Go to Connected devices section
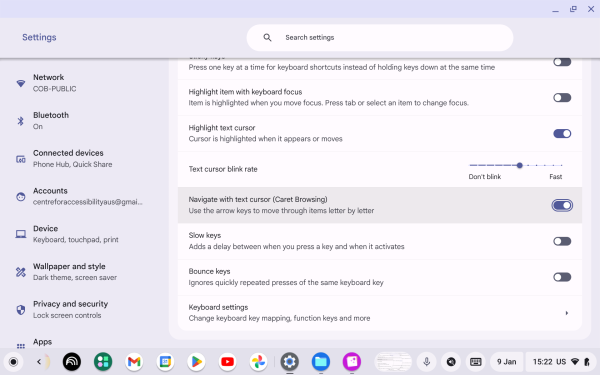600x375 pixels. (x=84, y=159)
